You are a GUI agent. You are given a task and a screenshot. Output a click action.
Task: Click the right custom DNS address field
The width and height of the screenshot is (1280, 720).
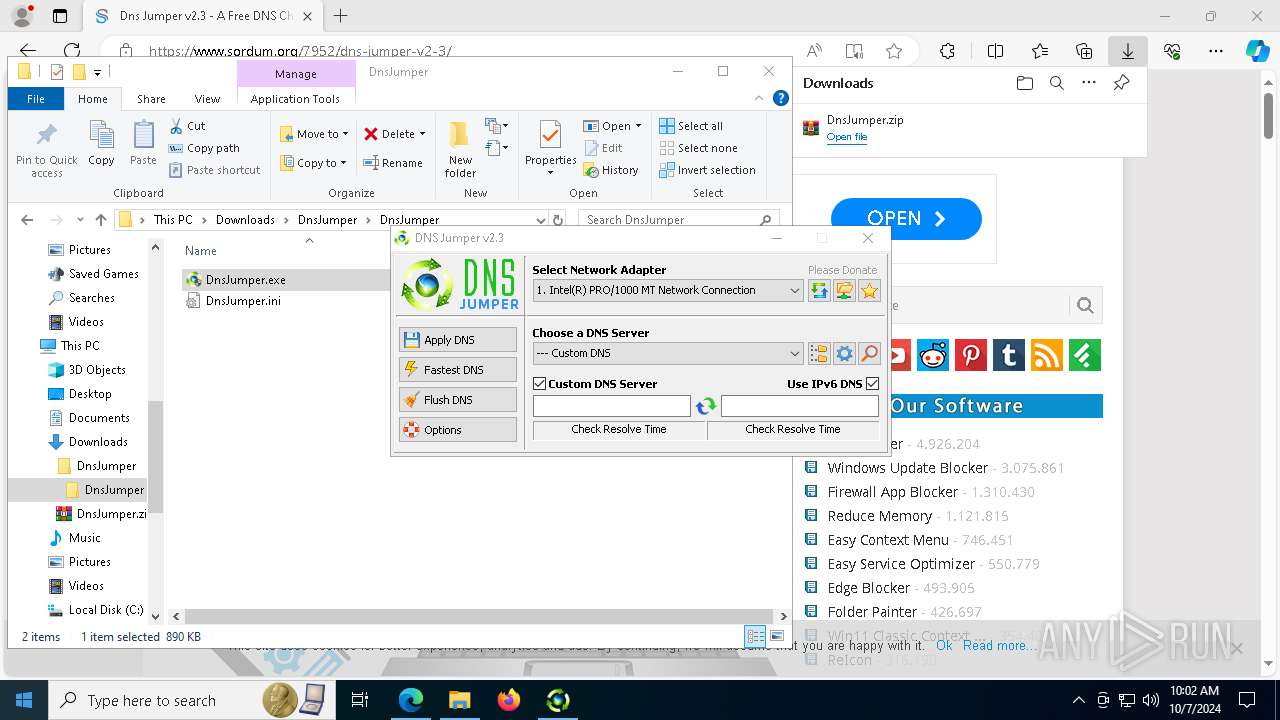point(800,406)
